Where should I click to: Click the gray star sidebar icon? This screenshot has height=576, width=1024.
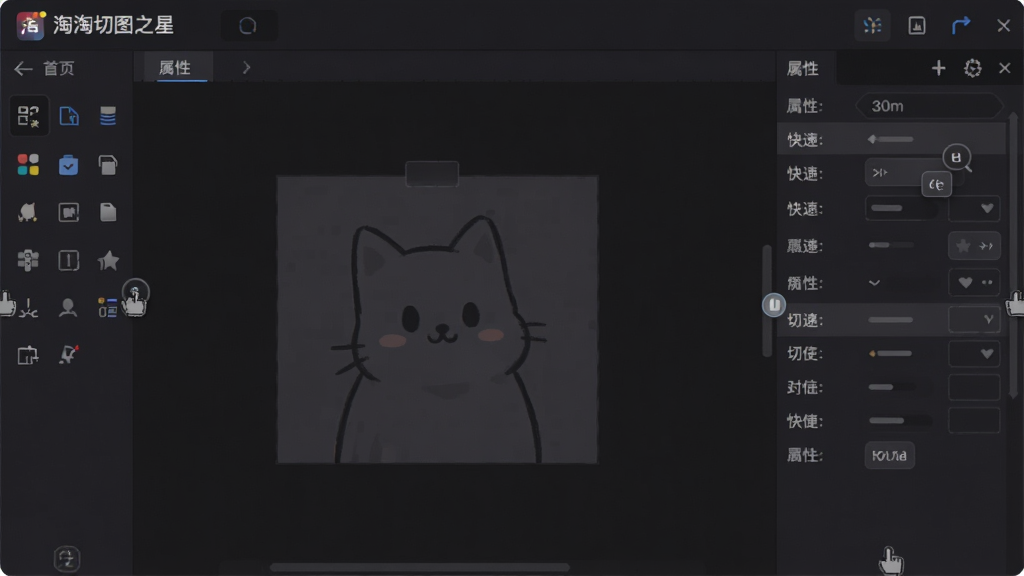[x=108, y=261]
